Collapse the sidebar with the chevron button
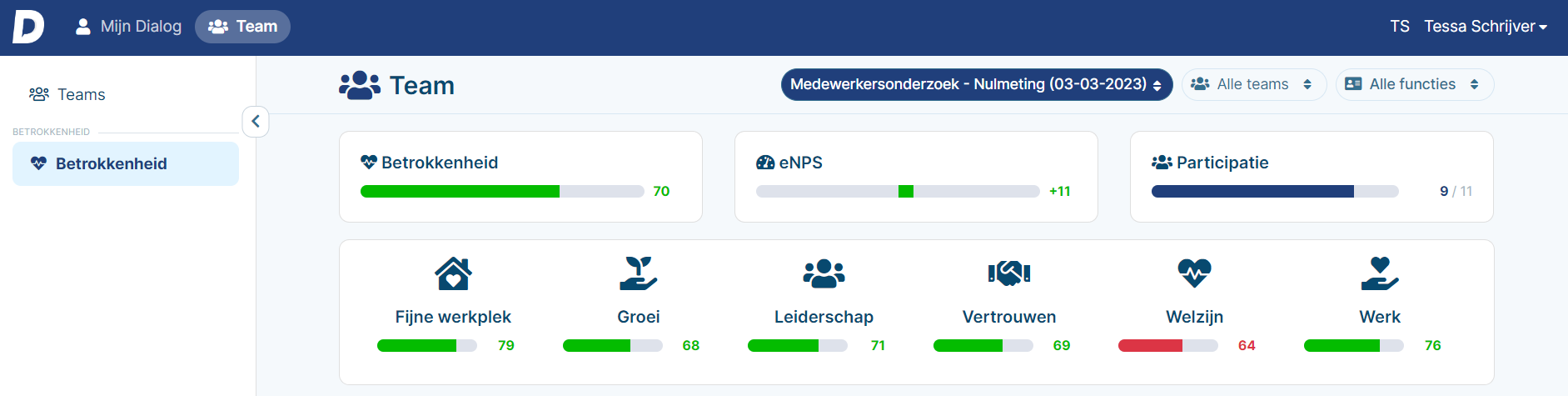Viewport: 1568px width, 396px height. (256, 122)
